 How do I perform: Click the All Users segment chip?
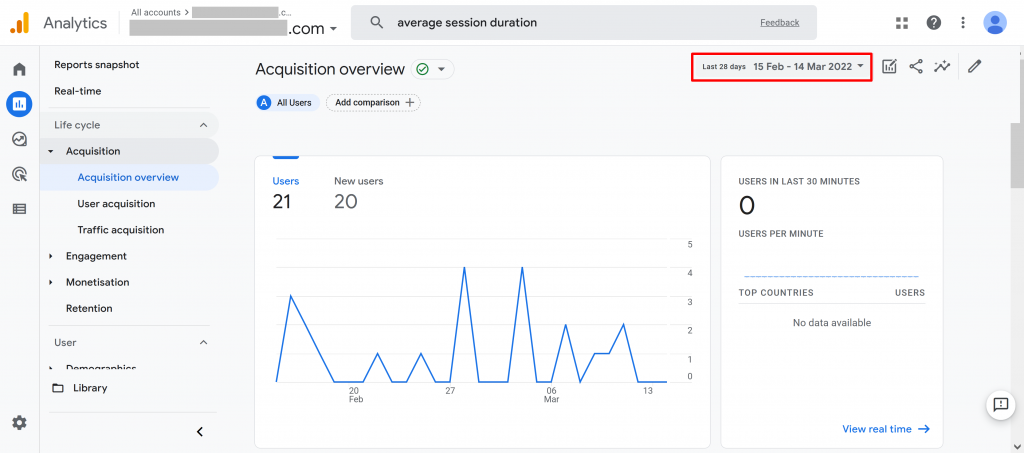[287, 102]
